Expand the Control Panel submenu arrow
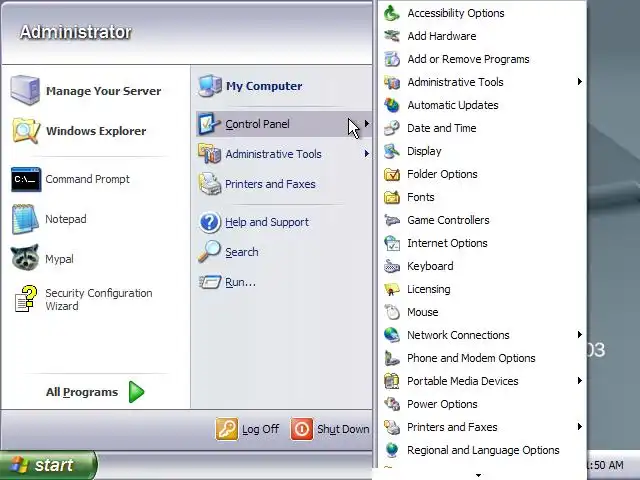Screen dimensions: 640x480 click(367, 124)
